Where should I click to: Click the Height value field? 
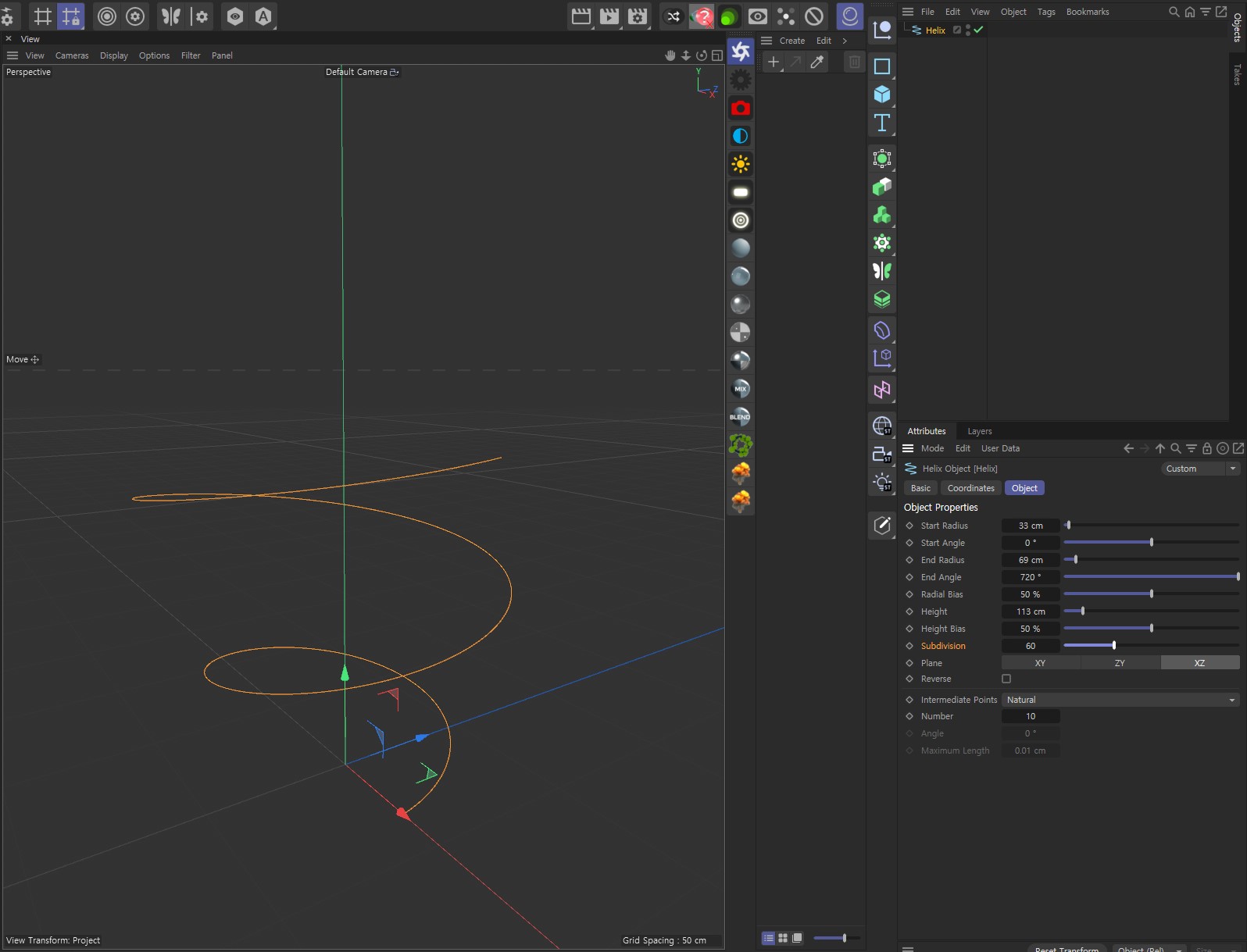coord(1031,611)
